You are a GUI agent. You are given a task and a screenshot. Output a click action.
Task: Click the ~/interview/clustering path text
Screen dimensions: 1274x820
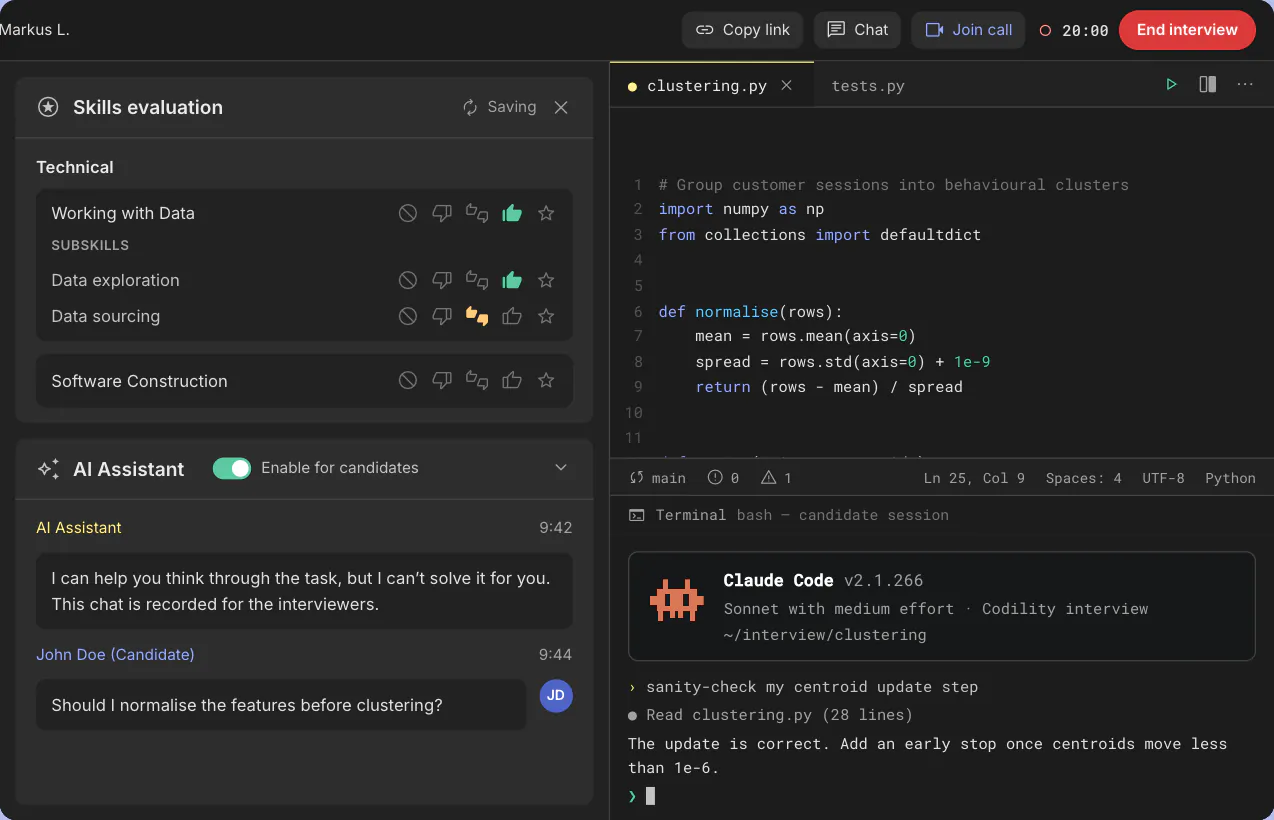(825, 634)
